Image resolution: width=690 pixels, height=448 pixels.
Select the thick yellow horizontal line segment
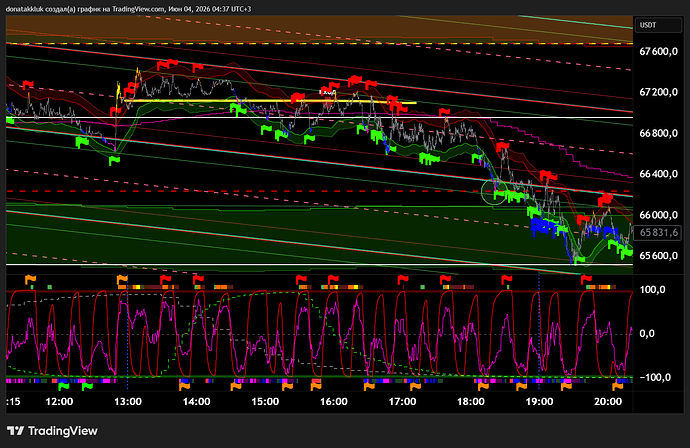(x=270, y=101)
